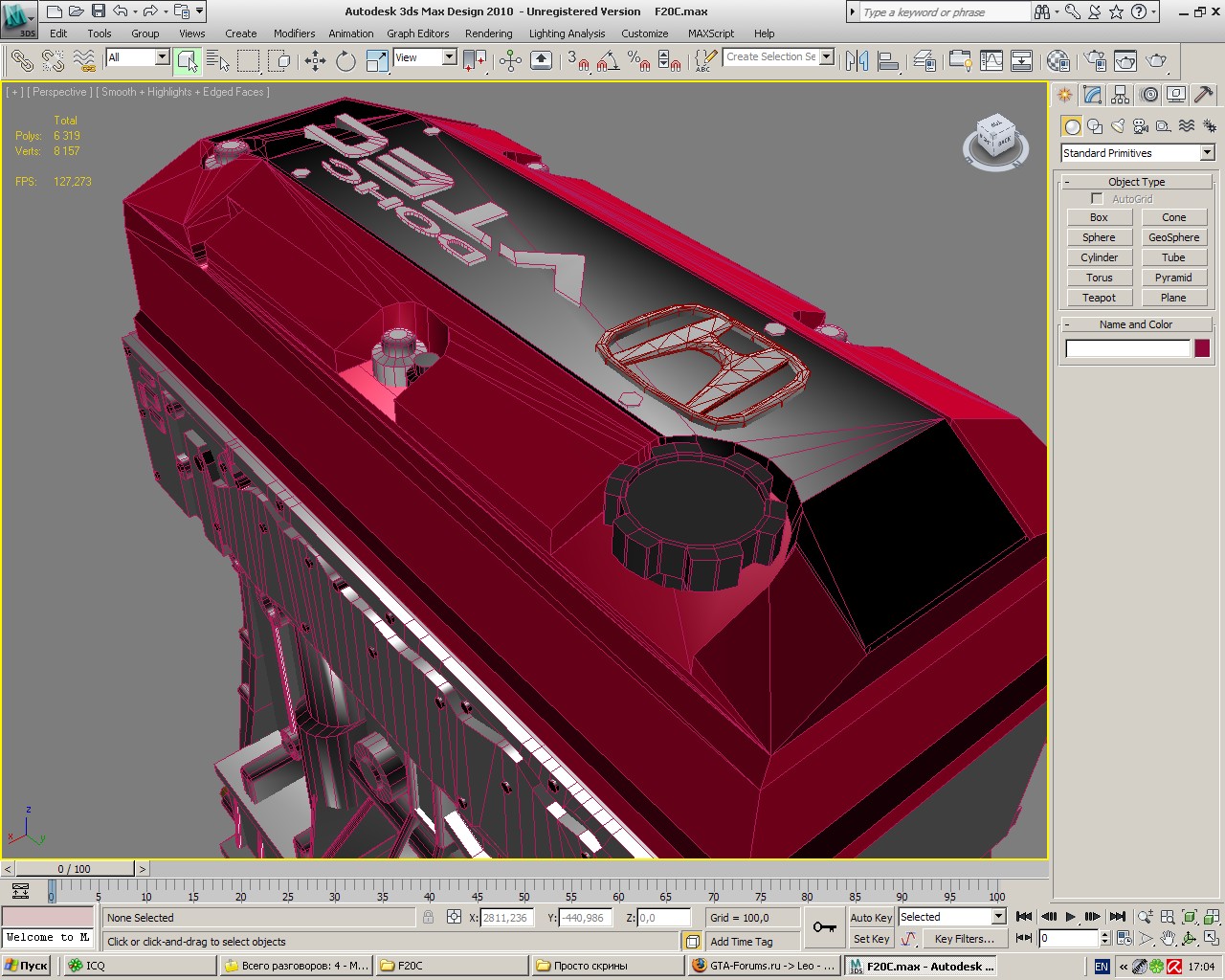The image size is (1225, 980).
Task: Activate the Select and Move tool
Action: (315, 61)
